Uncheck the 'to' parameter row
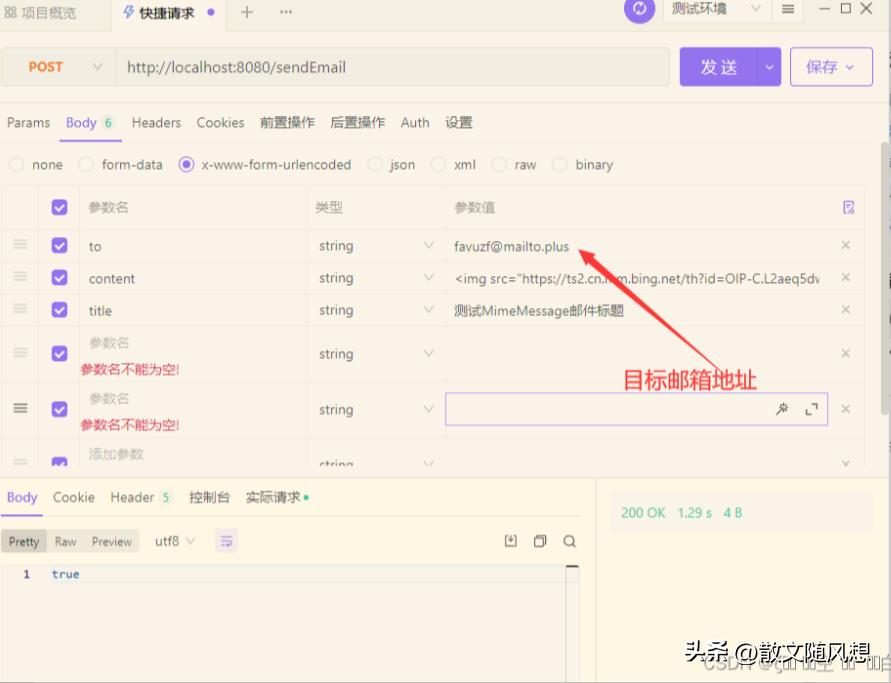The image size is (891, 683). 59,245
